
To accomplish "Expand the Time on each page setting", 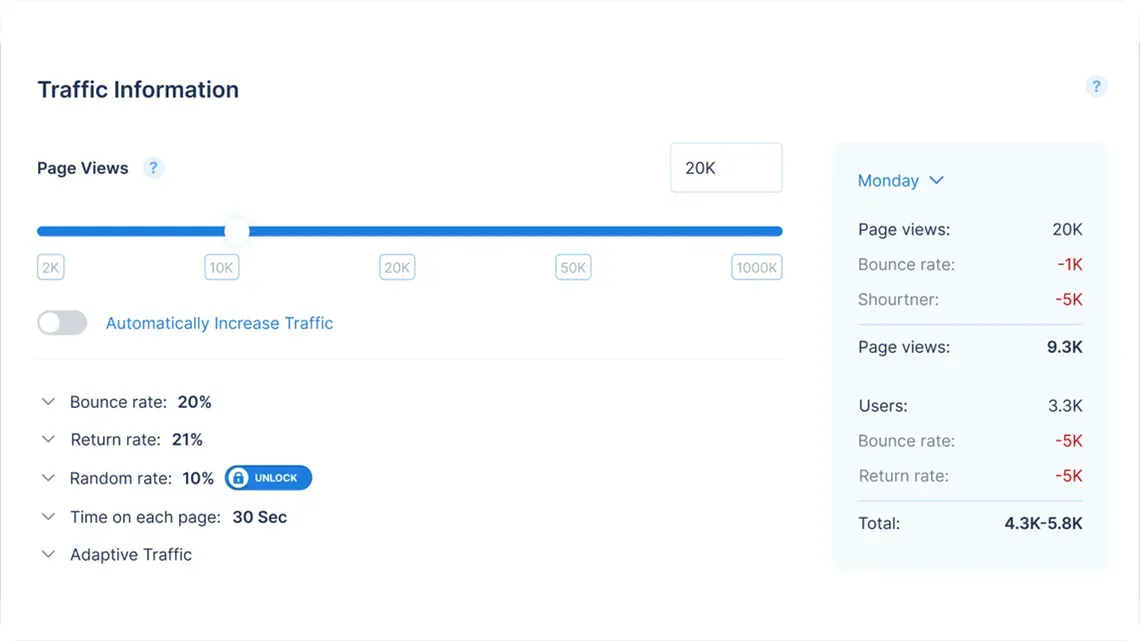I will (49, 517).
